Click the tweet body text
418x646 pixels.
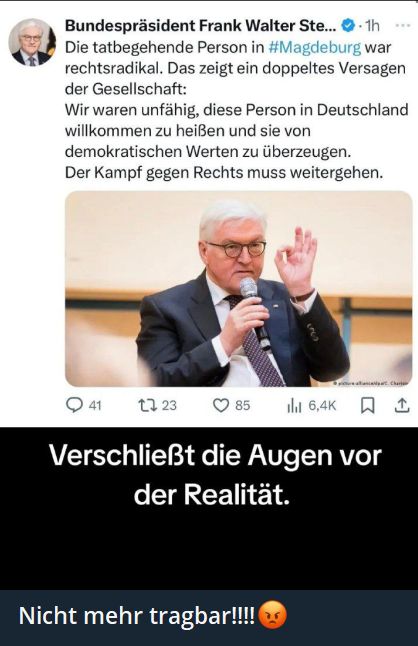[237, 110]
